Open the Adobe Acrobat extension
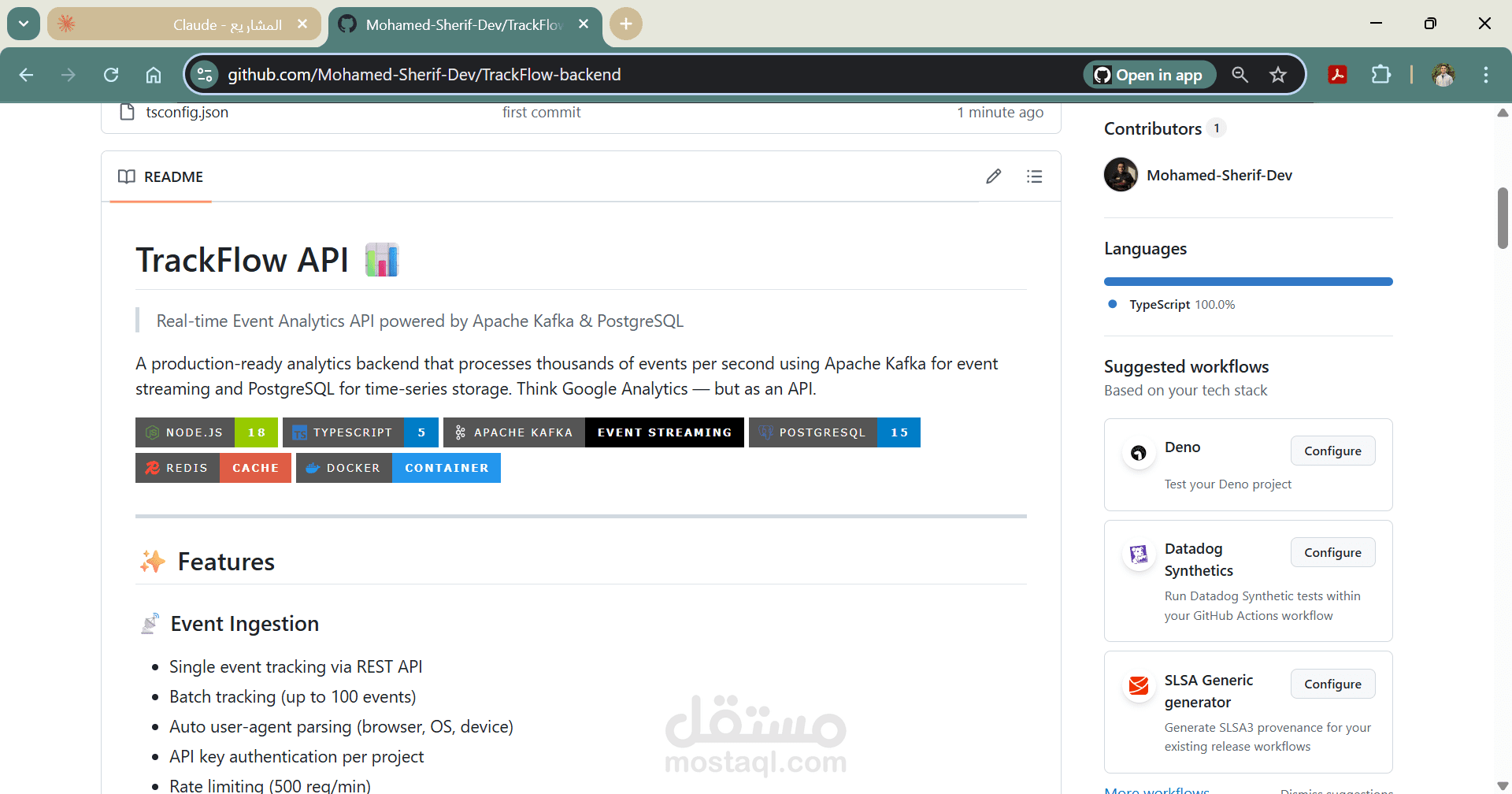 1337,75
